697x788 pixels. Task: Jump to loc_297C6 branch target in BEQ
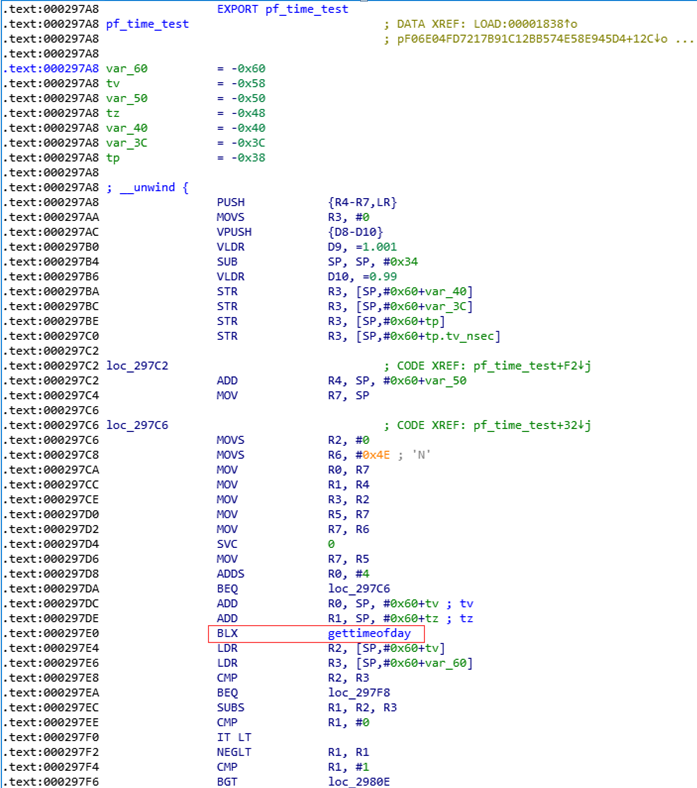359,588
